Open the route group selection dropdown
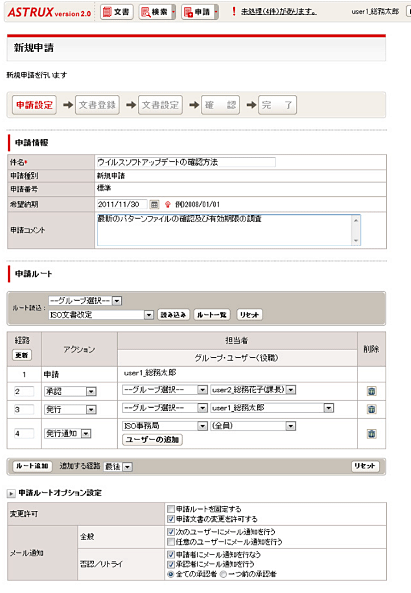411x593 pixels. point(85,301)
